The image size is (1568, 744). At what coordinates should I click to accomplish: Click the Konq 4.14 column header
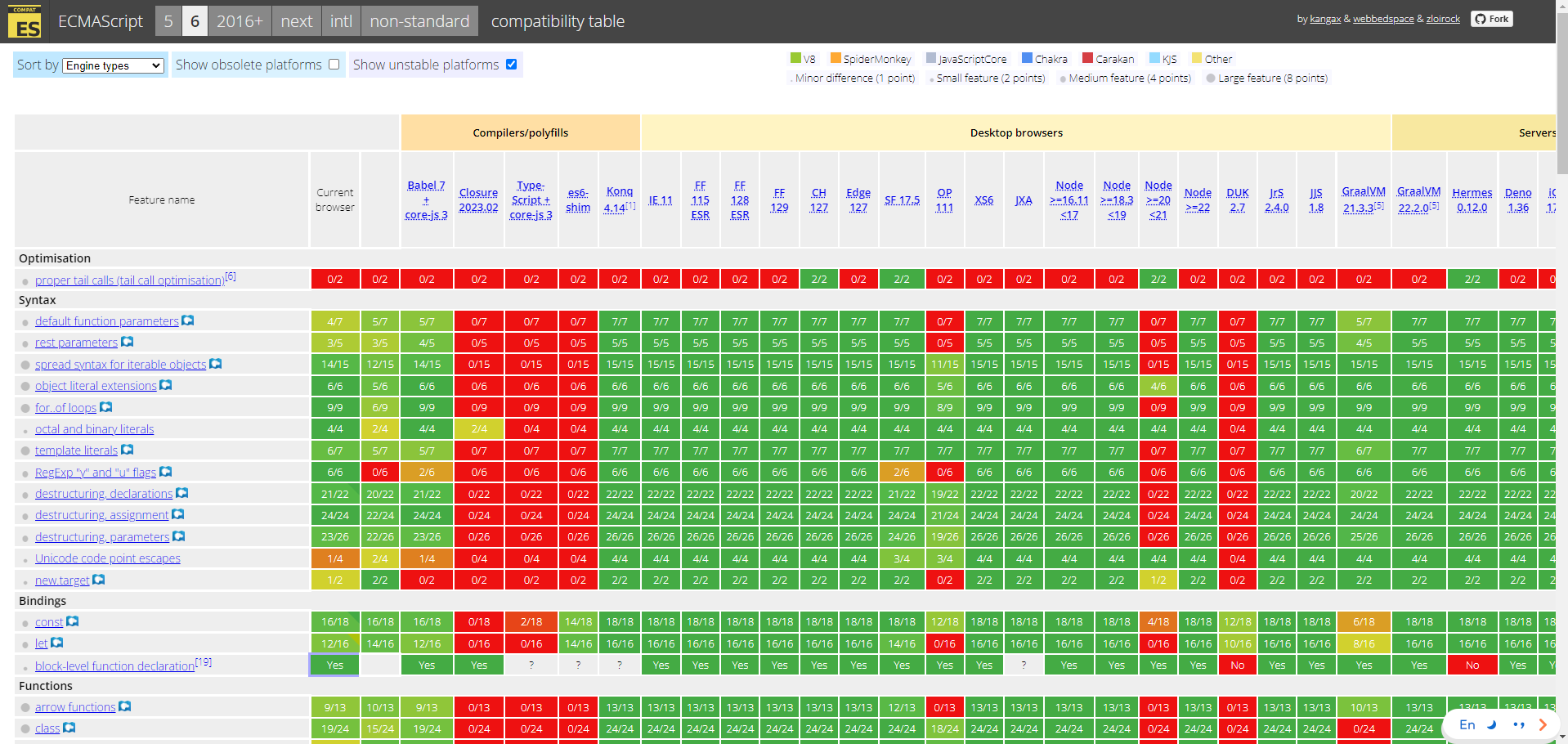click(620, 199)
